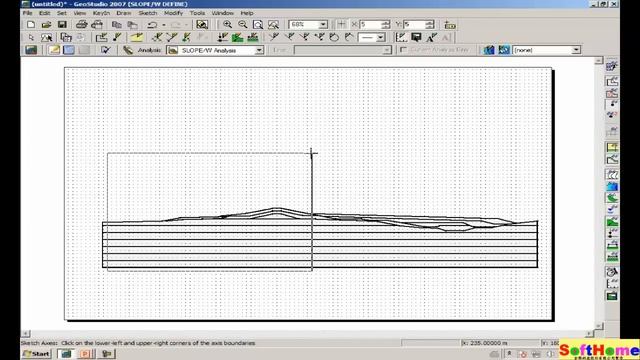Click the top-most right sidebar icon
Screen dimensions: 640x360
(612, 66)
